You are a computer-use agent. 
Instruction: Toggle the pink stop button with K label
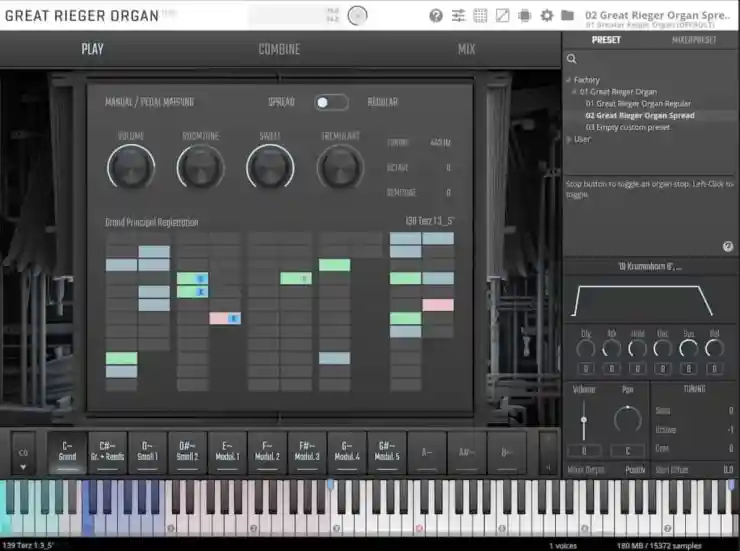click(225, 318)
